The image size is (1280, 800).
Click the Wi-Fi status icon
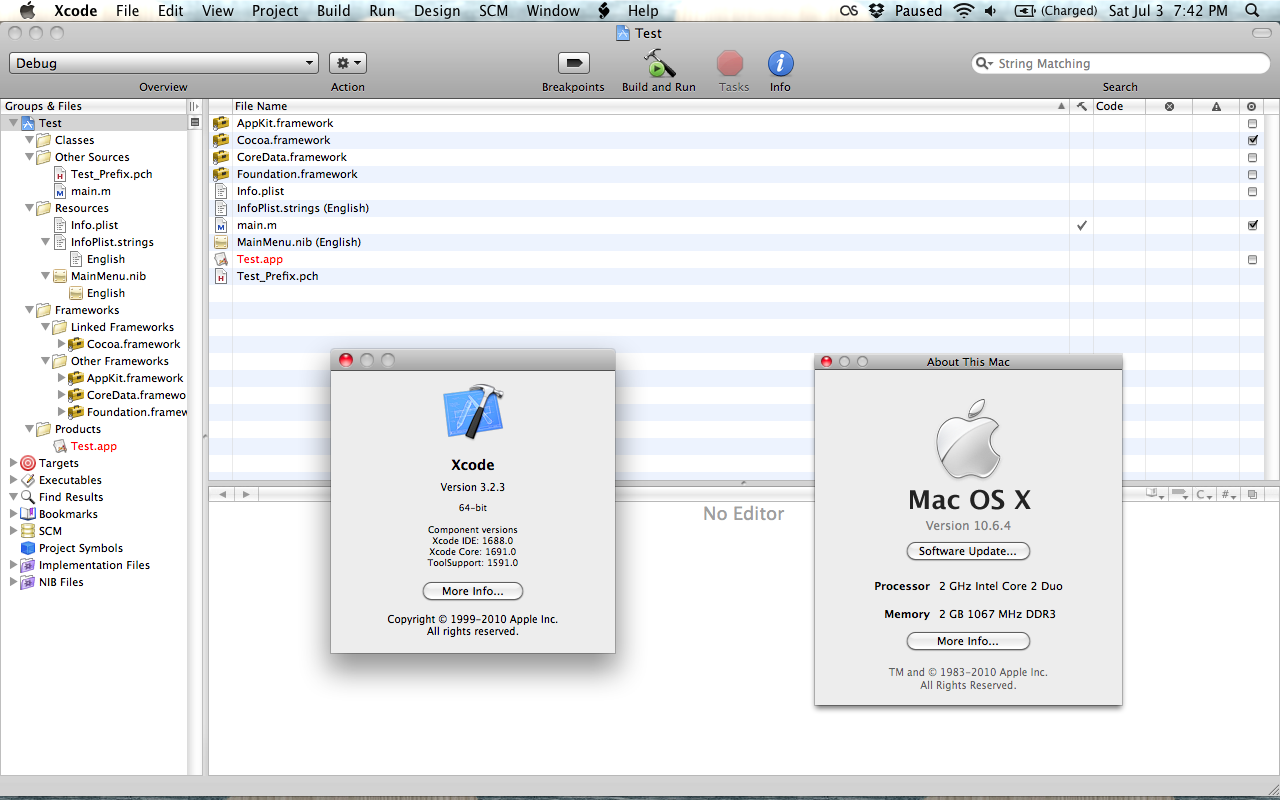[x=964, y=11]
